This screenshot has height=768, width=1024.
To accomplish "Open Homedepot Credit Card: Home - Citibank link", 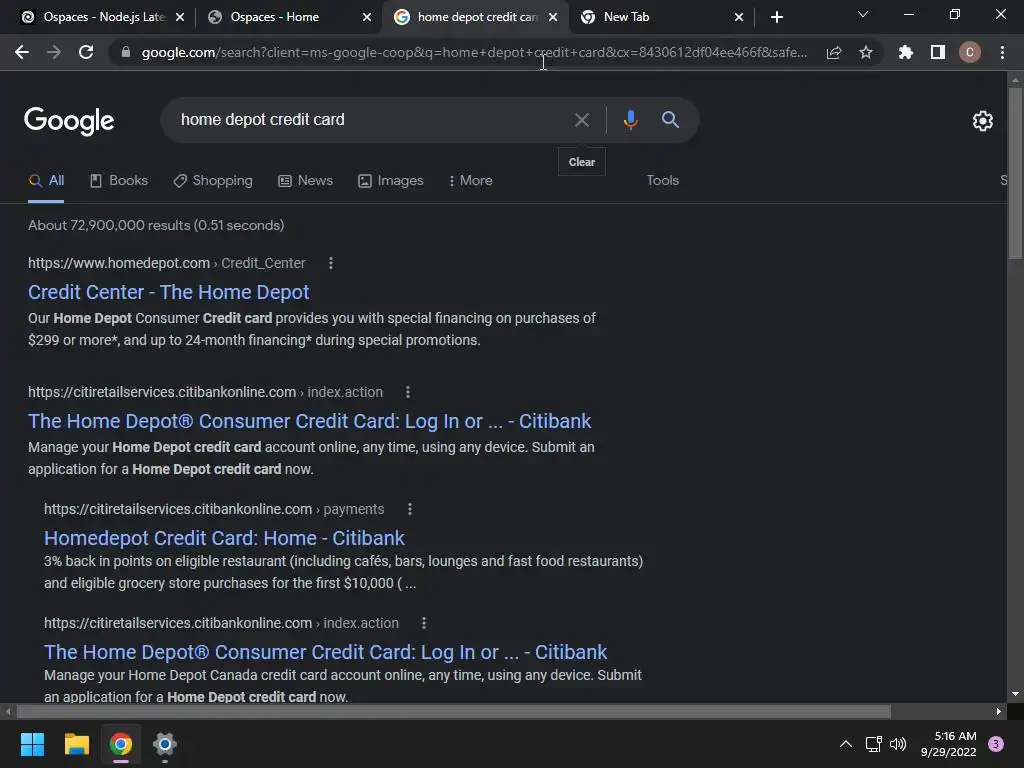I will point(224,538).
